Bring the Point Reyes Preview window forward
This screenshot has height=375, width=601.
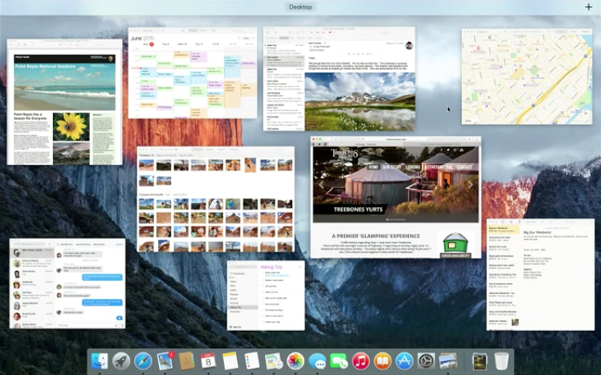coord(65,102)
